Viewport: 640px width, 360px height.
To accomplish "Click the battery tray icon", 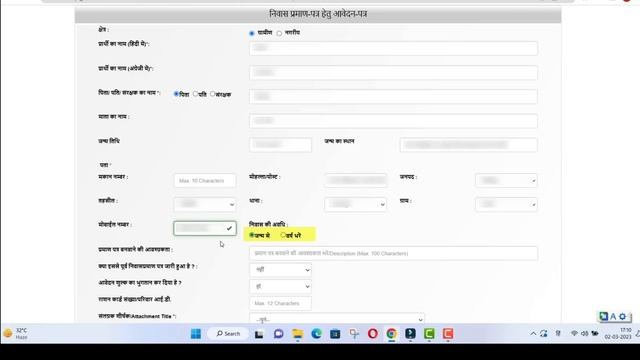I will [595, 334].
